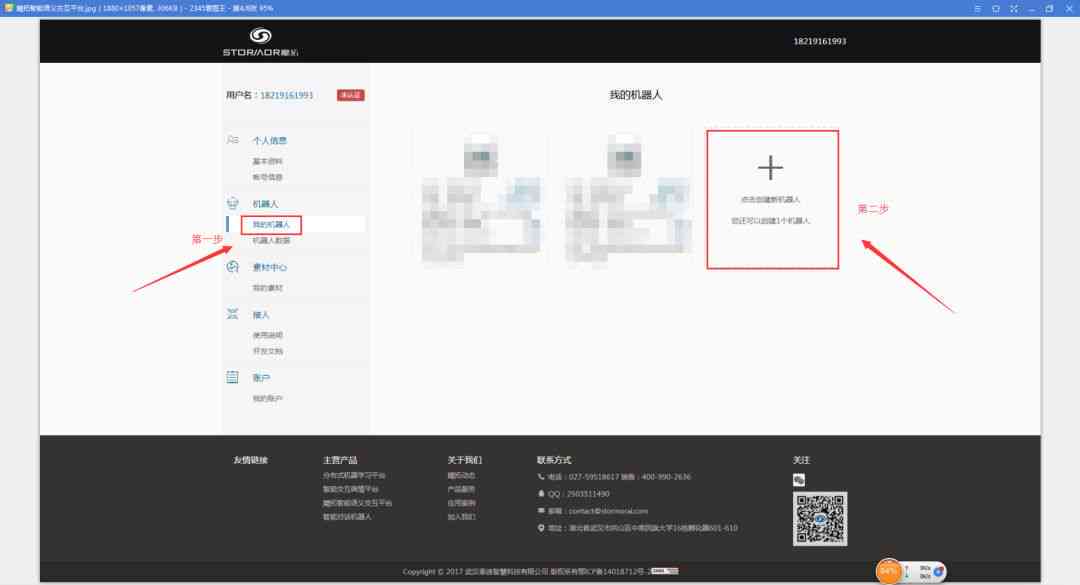
Task: Click the WeChat icon under 关注
Action: (799, 480)
